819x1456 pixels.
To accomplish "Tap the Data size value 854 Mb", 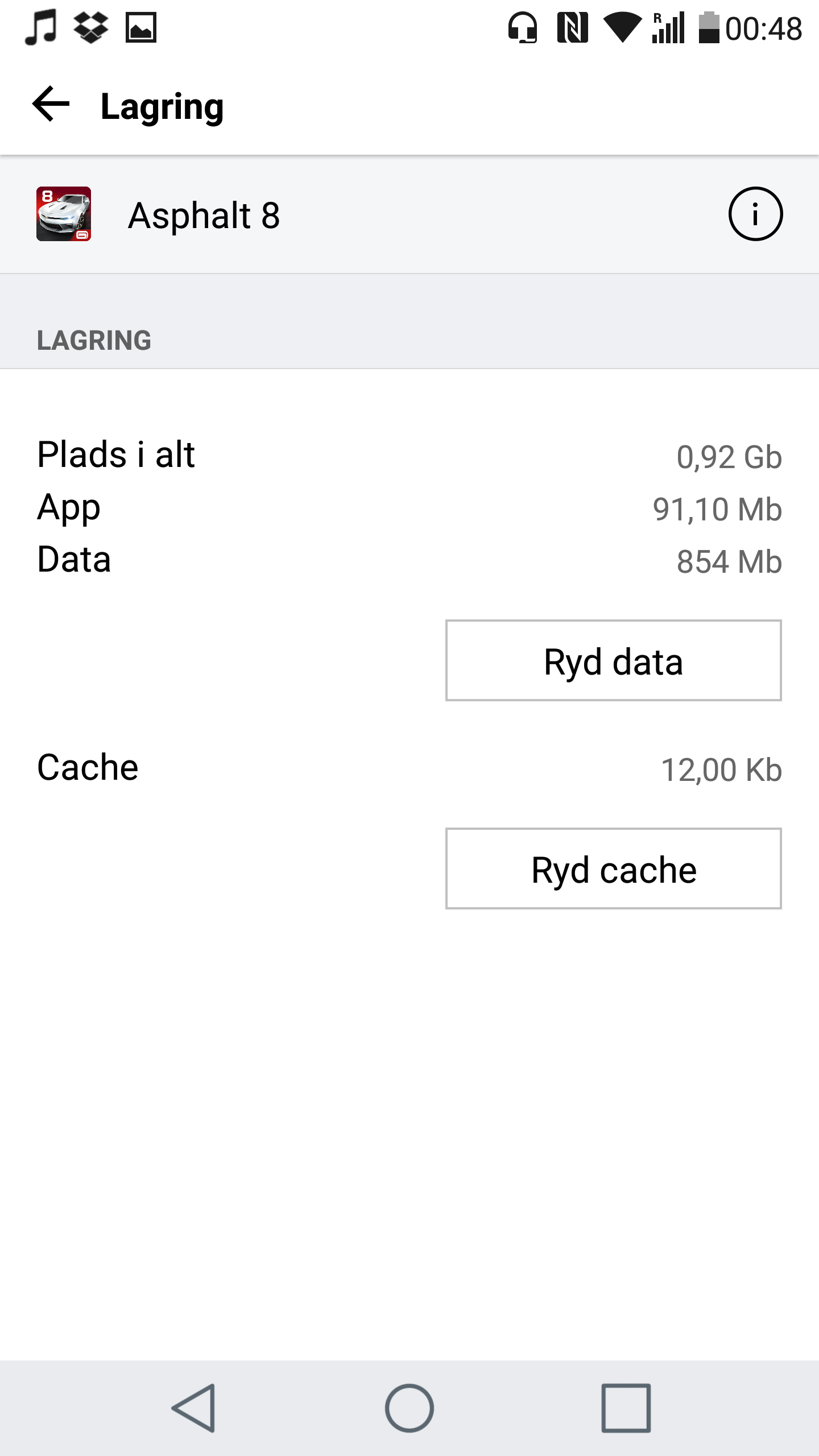I will pos(729,561).
